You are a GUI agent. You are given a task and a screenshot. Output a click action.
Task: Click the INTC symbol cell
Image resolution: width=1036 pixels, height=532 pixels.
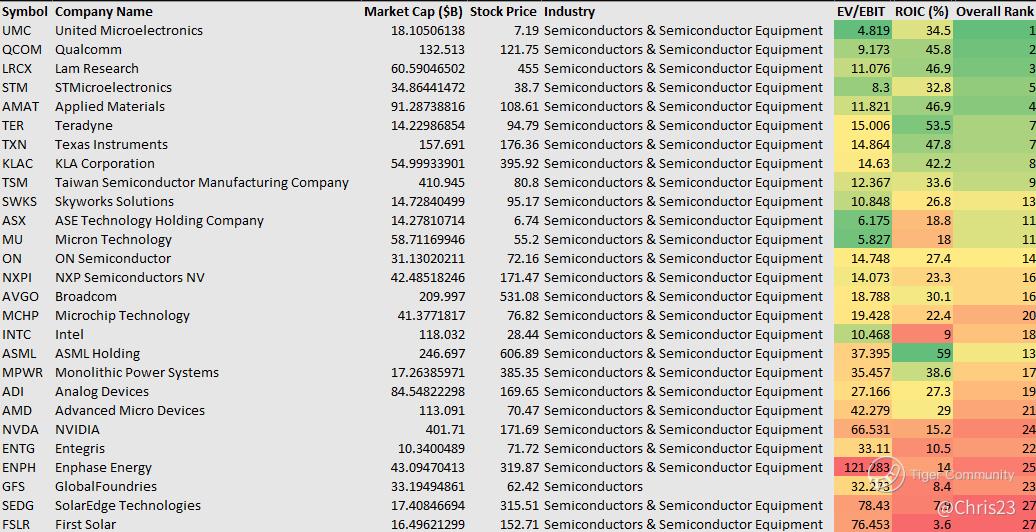[x=17, y=334]
